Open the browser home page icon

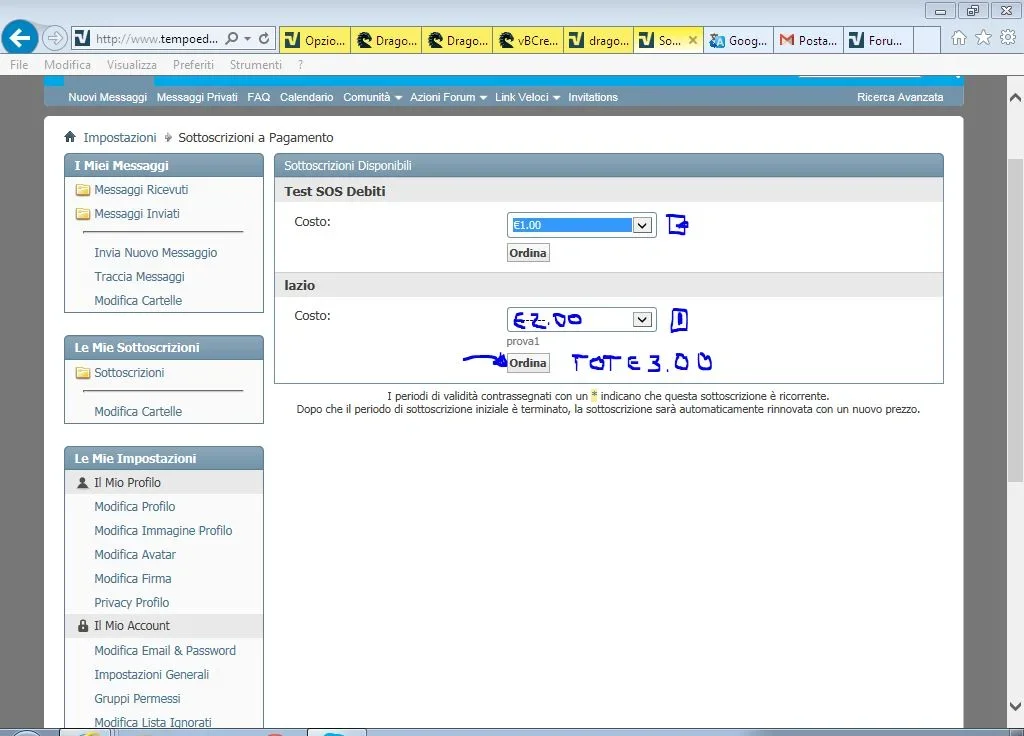(x=958, y=38)
